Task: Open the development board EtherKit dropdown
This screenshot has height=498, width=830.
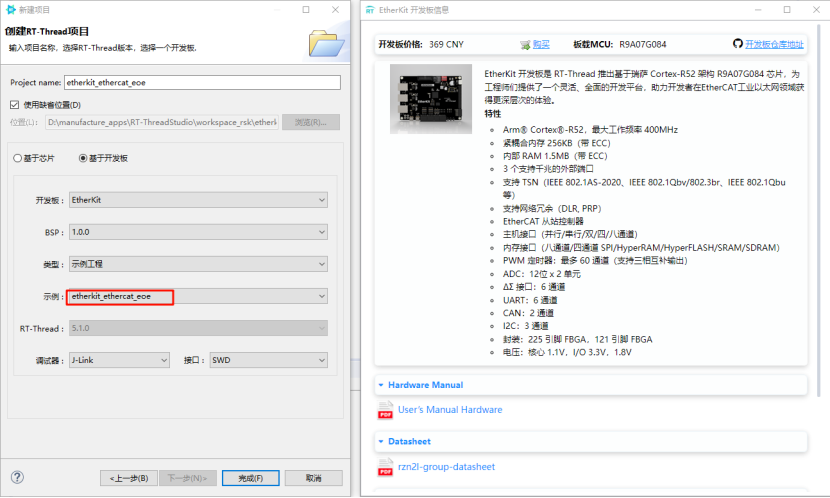Action: point(198,200)
